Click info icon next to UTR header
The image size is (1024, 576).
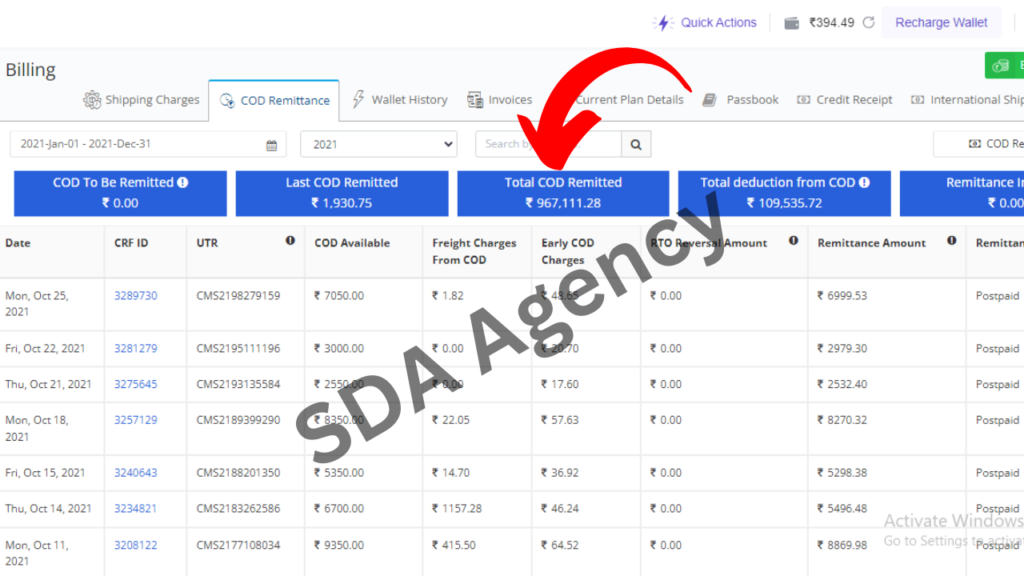point(290,241)
